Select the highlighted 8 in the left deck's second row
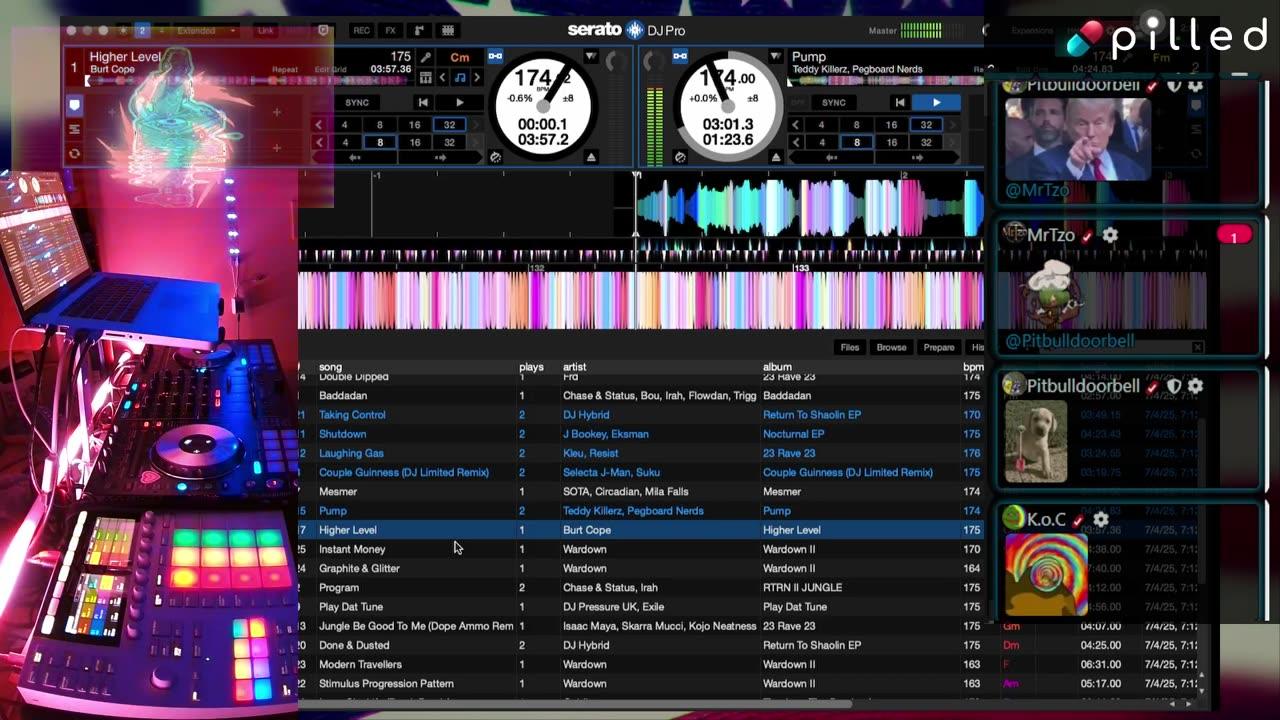Image resolution: width=1280 pixels, height=720 pixels. click(x=379, y=142)
